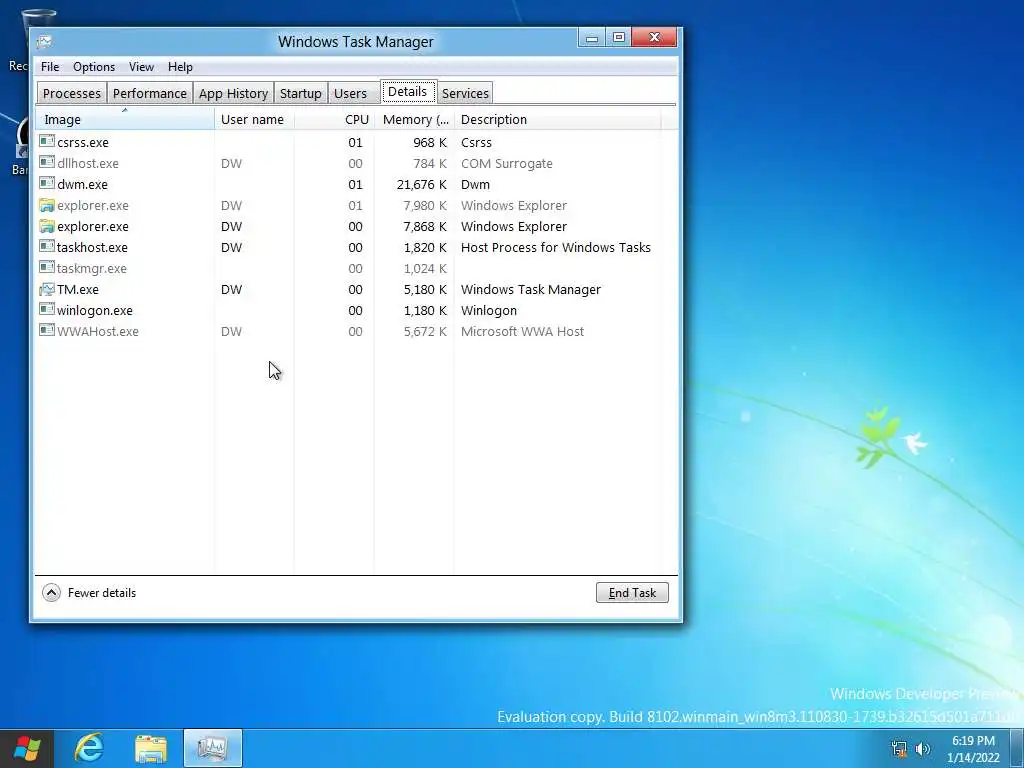
Task: Click the Fewer details label
Action: click(102, 593)
